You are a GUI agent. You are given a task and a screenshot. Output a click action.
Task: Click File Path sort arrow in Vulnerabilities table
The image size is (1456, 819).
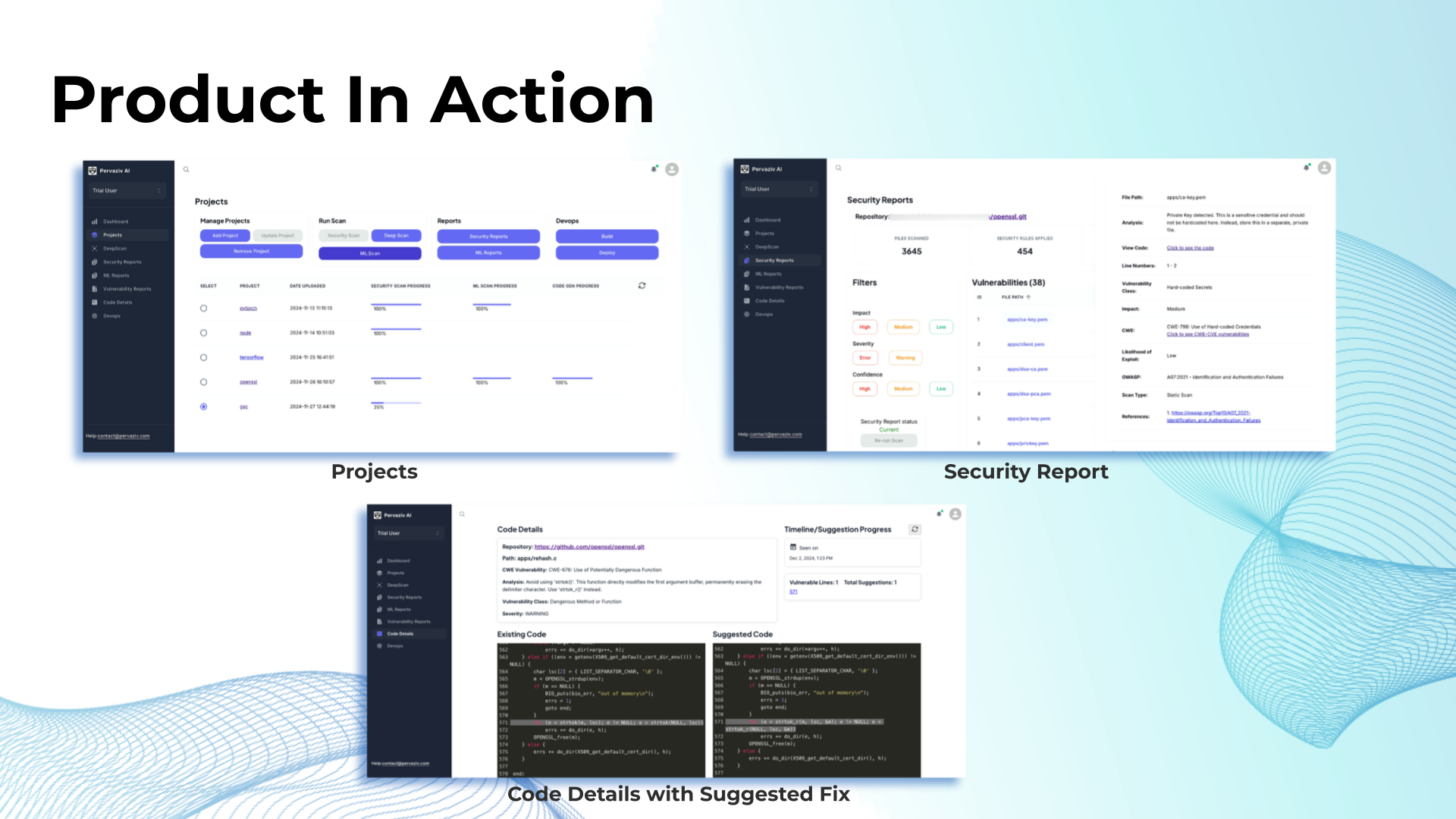[1028, 297]
